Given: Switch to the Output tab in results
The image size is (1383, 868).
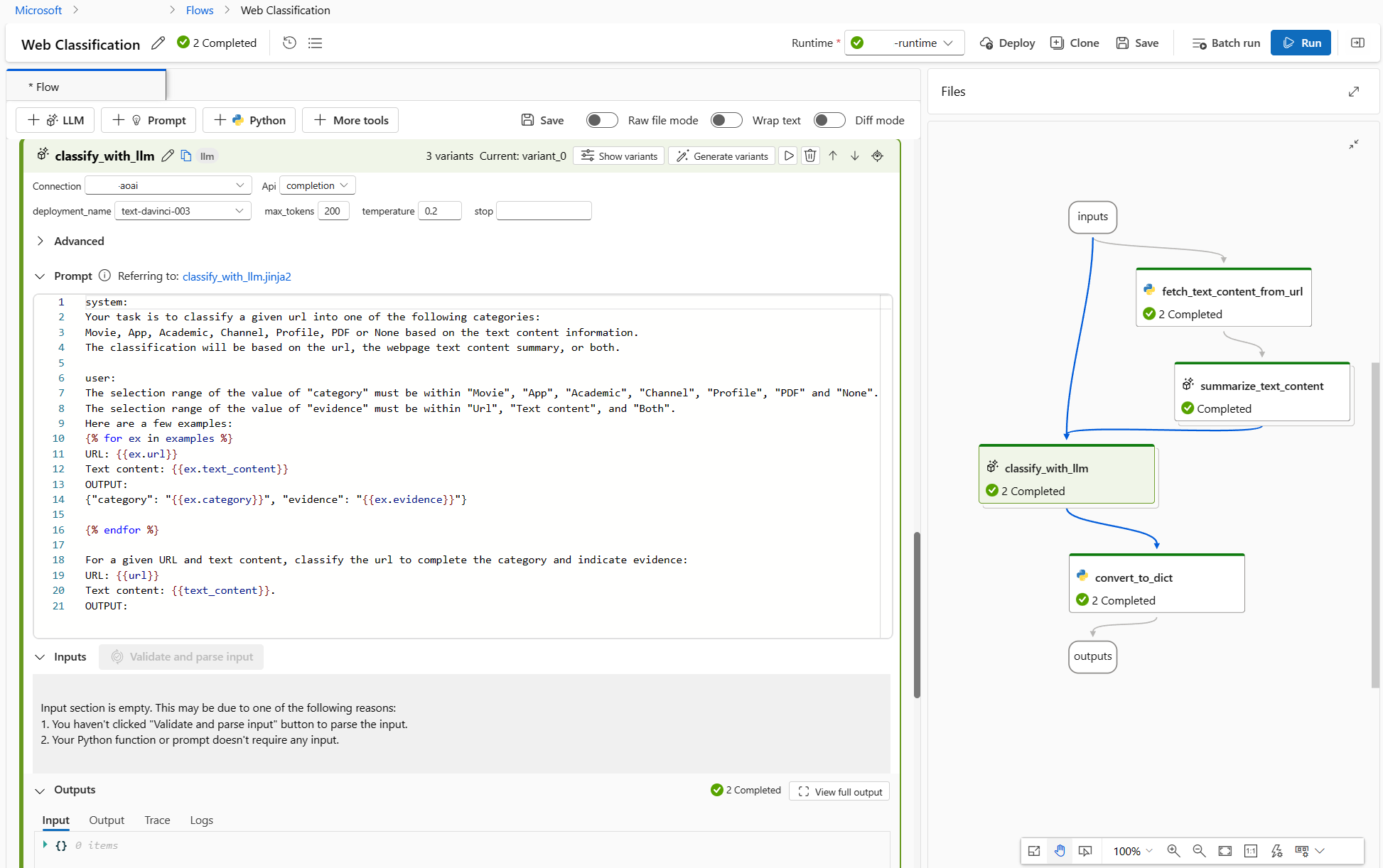Looking at the screenshot, I should pos(107,819).
